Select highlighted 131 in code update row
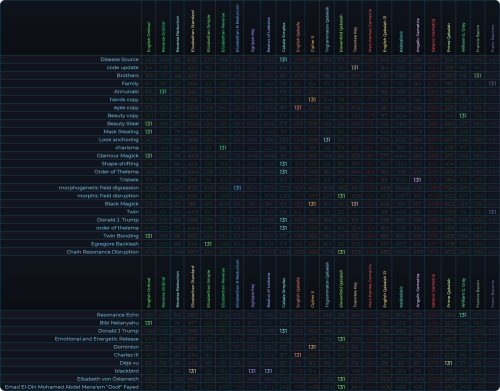The width and height of the screenshot is (500, 391). (355, 67)
